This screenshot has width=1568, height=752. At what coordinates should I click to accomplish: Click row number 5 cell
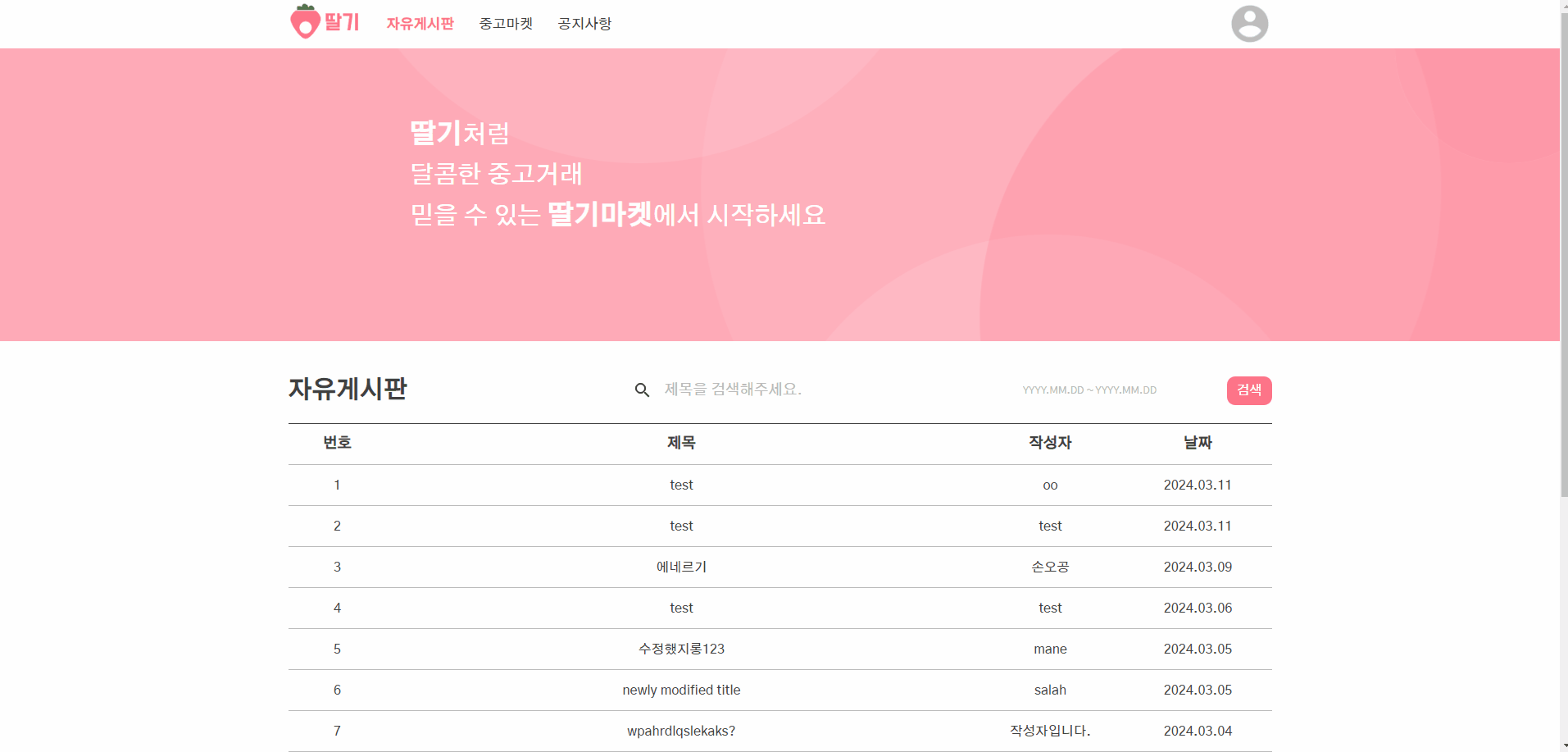point(337,649)
